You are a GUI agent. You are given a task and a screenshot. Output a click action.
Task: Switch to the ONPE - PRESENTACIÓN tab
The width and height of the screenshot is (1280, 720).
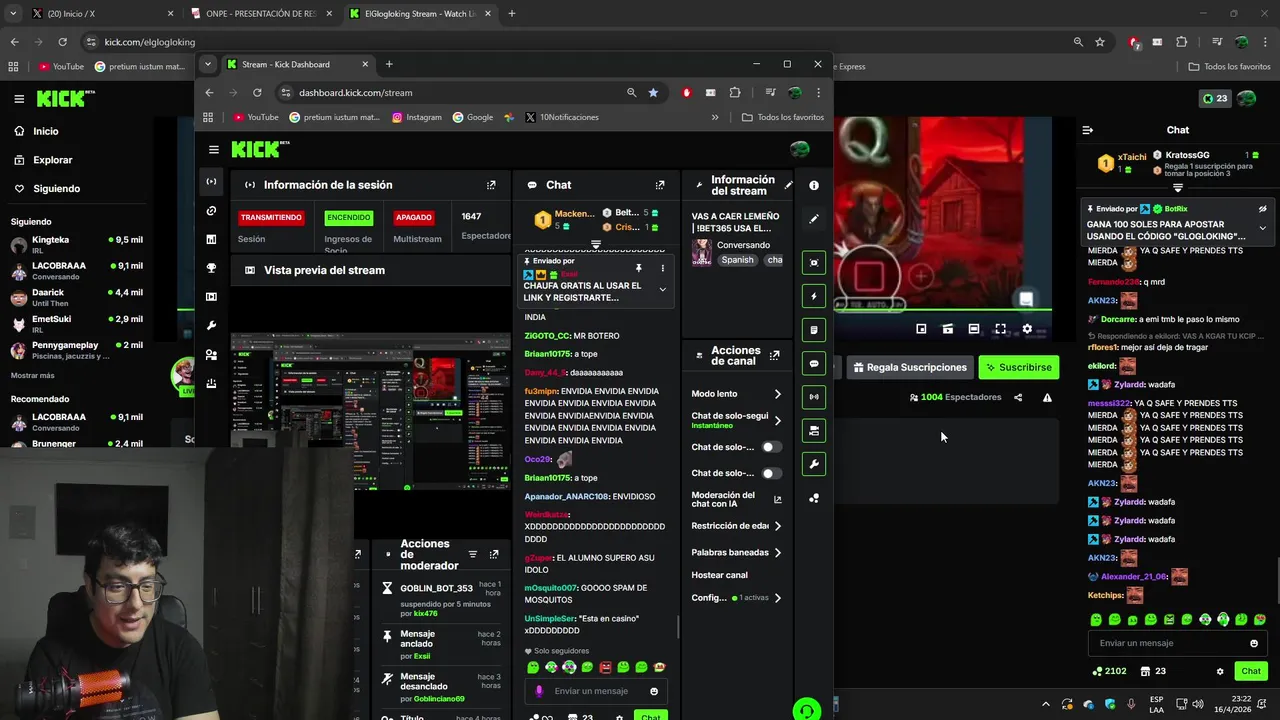pyautogui.click(x=262, y=14)
